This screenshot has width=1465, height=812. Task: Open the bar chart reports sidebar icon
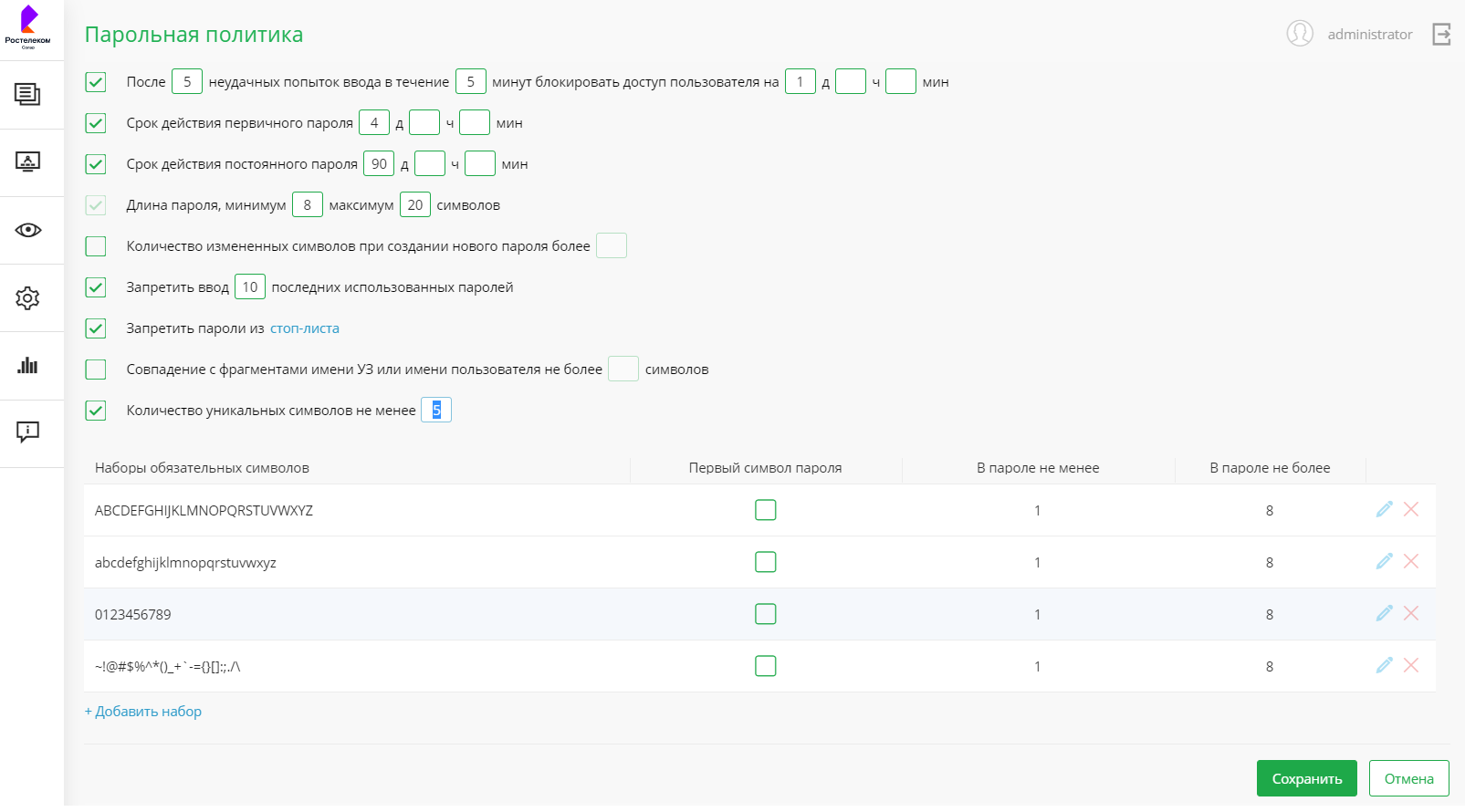tap(27, 365)
